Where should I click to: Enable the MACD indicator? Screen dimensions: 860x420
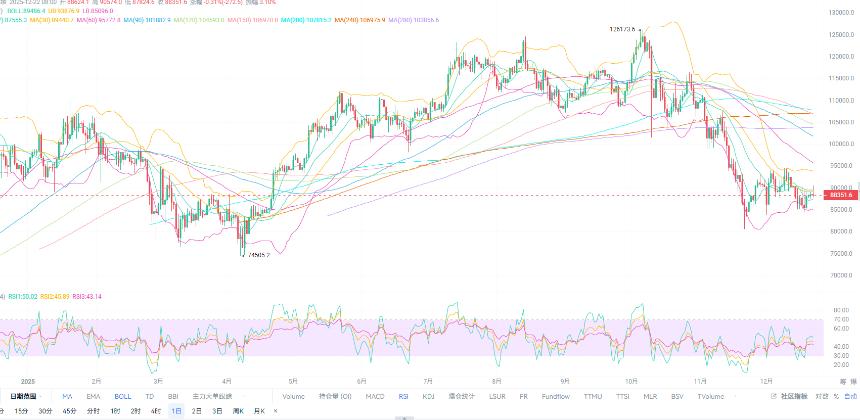pyautogui.click(x=375, y=396)
